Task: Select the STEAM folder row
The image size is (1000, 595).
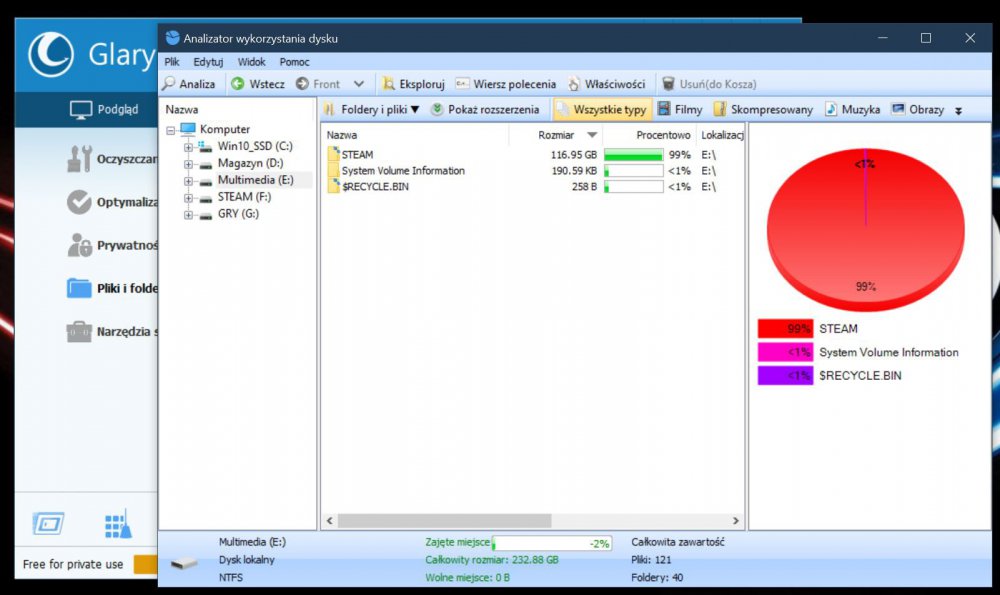Action: pos(357,155)
